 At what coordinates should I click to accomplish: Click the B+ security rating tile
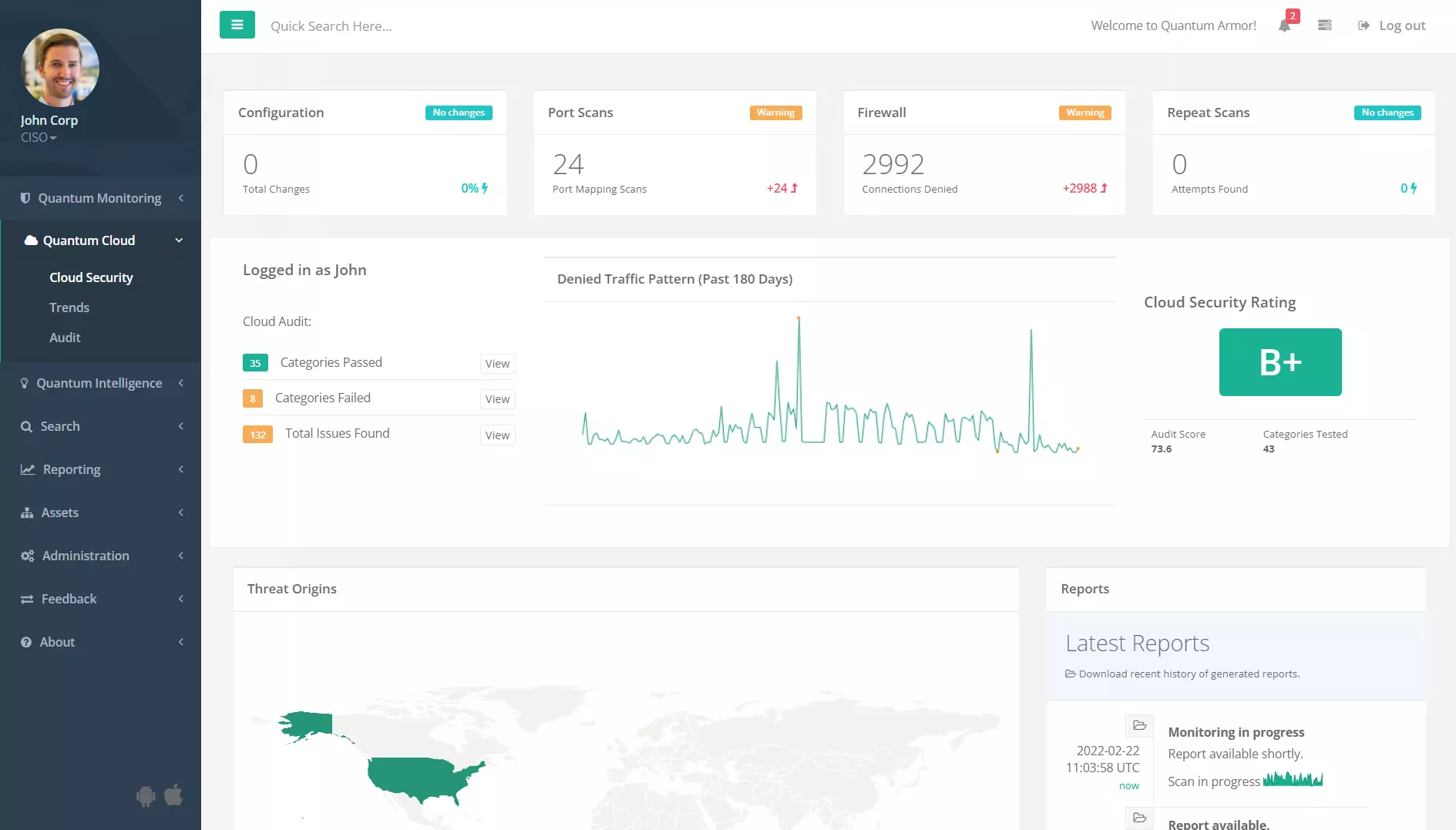pyautogui.click(x=1279, y=362)
